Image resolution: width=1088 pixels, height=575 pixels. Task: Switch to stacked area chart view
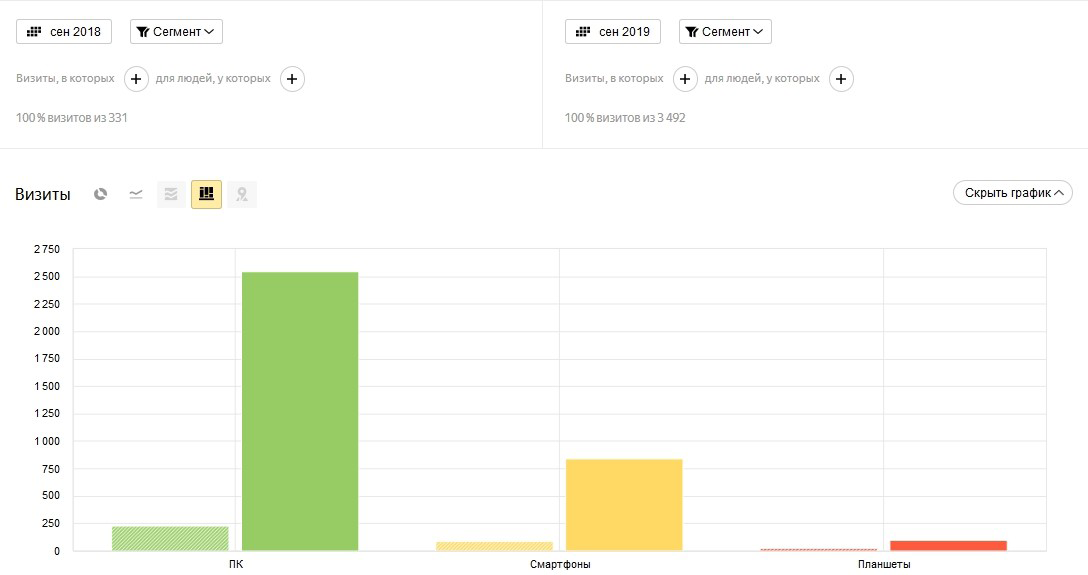pos(171,194)
